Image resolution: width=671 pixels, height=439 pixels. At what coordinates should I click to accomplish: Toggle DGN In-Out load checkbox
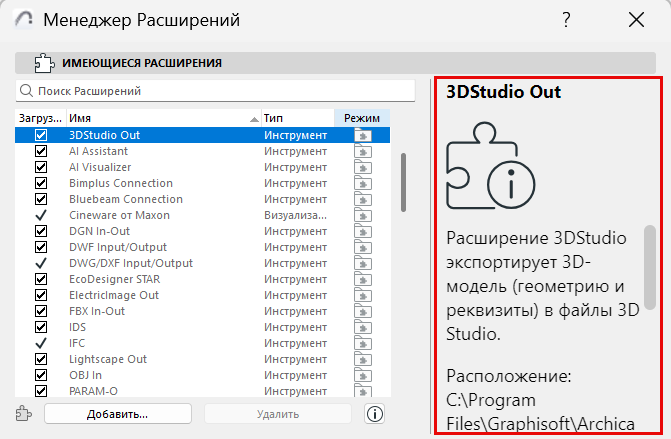[41, 231]
